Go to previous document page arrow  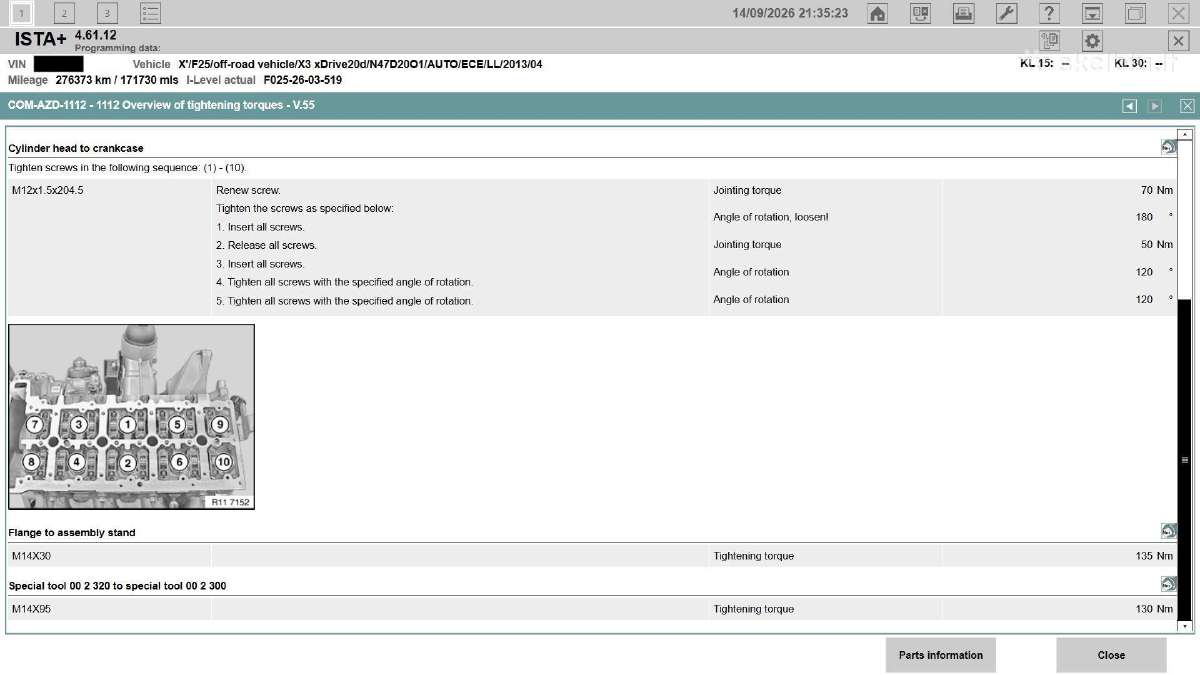pos(1130,106)
